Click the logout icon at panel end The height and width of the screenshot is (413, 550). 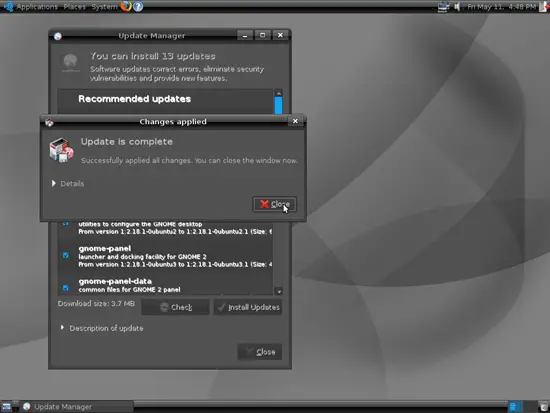[544, 7]
